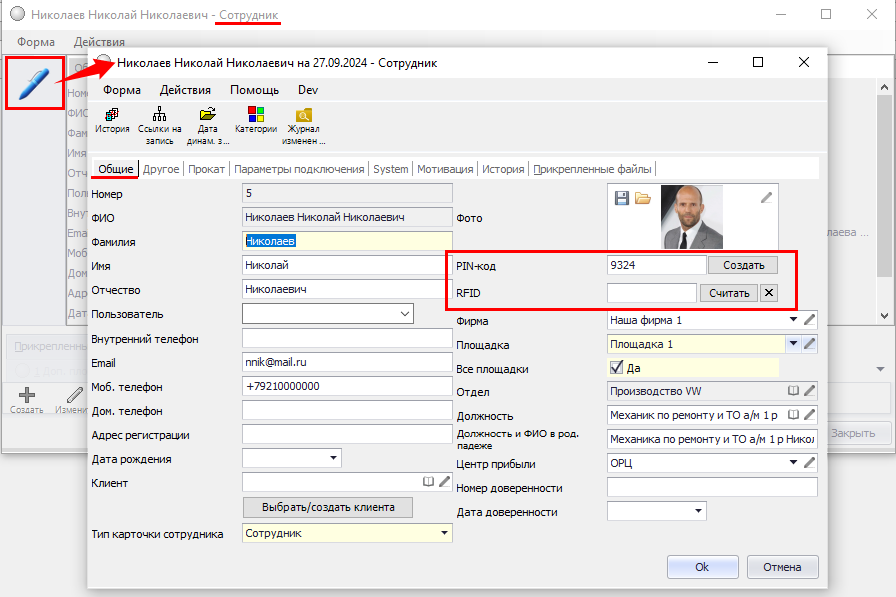Image resolution: width=896 pixels, height=597 pixels.
Task: Toggle the Все площадки checkbox
Action: pyautogui.click(x=616, y=368)
